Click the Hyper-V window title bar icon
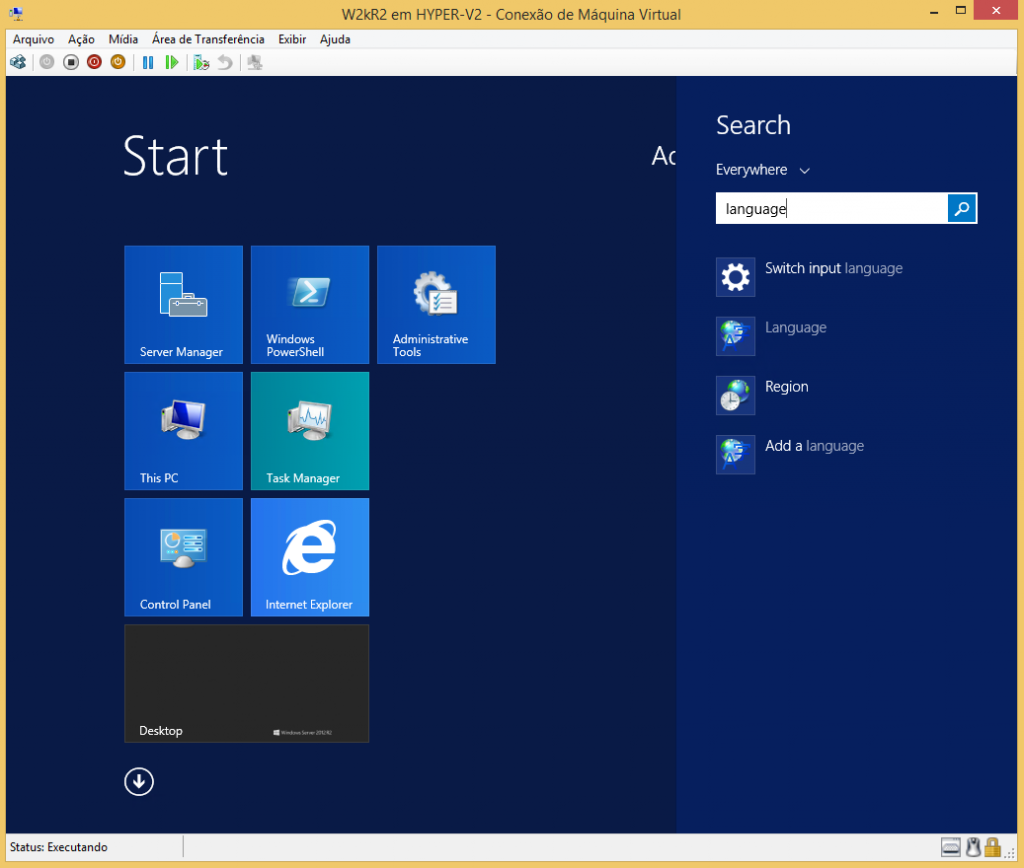Screen dimensions: 1024x868 click(x=16, y=14)
